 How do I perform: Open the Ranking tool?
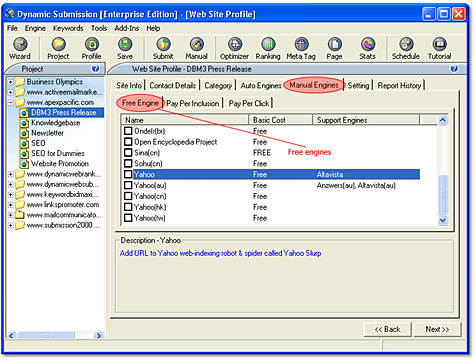point(268,48)
